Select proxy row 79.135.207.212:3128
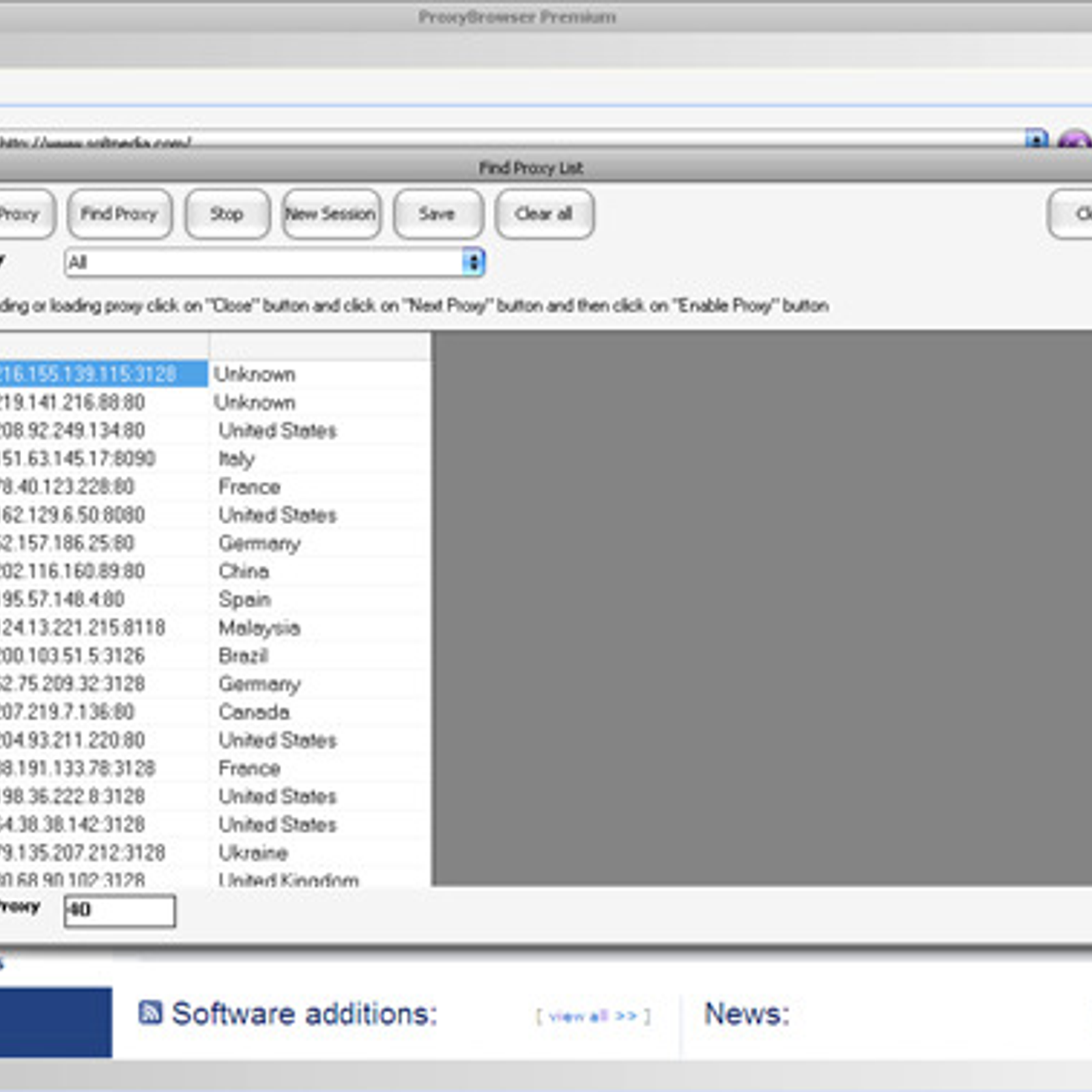 click(215, 852)
